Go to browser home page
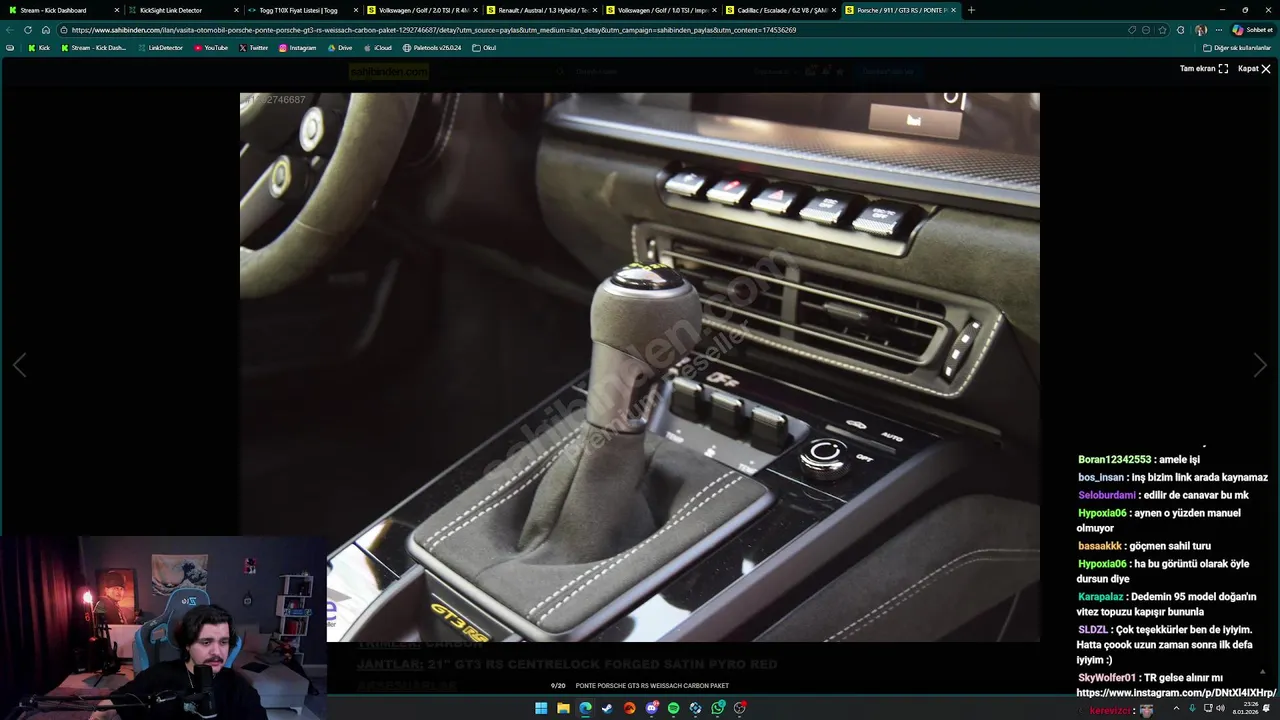 pyautogui.click(x=46, y=30)
